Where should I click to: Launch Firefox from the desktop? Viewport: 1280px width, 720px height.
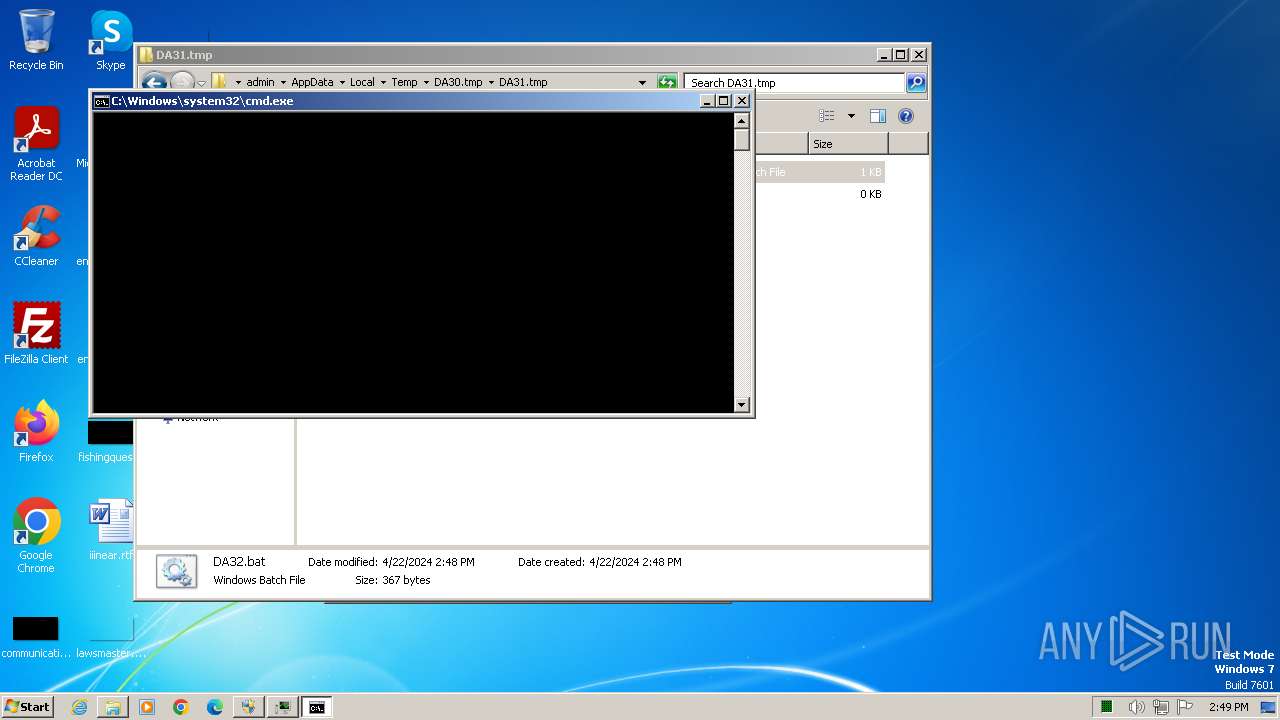(x=36, y=431)
